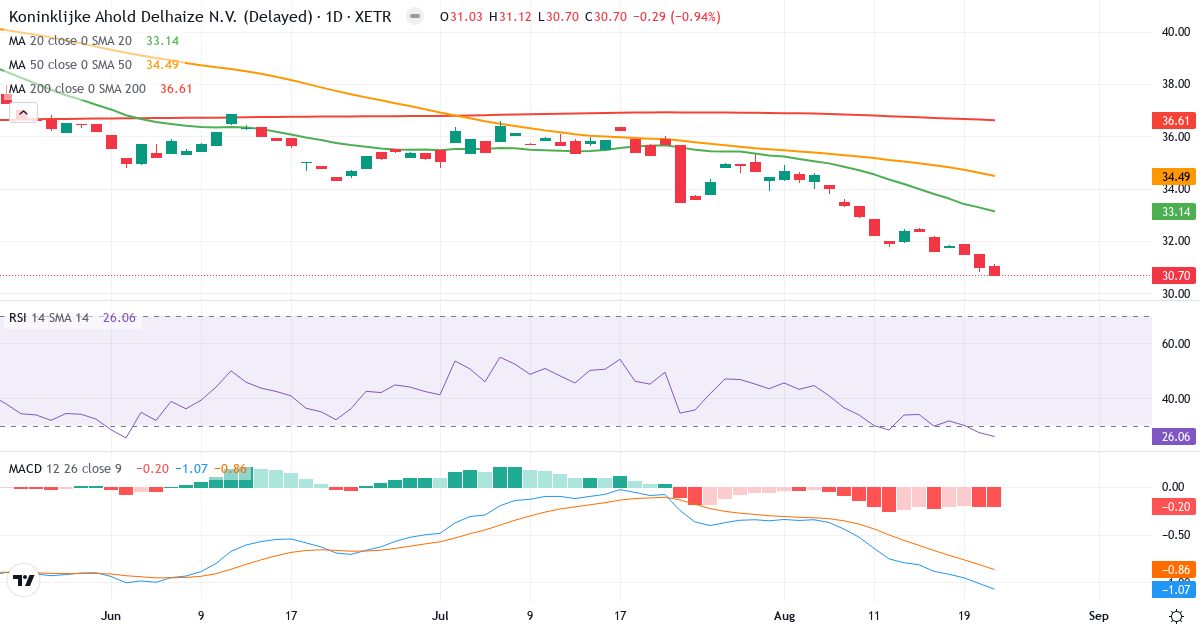Click the -0.86 MACD signal axis label
This screenshot has height=630, width=1200.
point(1175,569)
